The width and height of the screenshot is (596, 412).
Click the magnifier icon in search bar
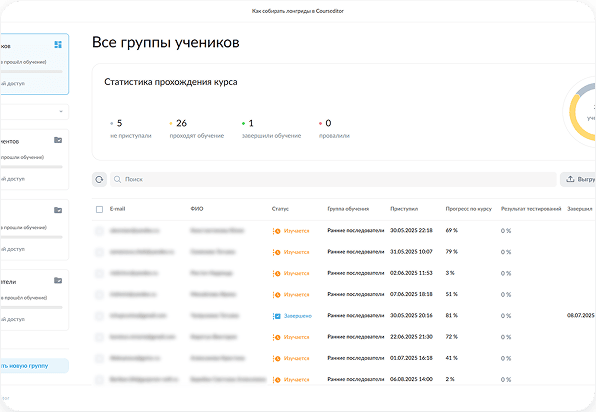click(x=117, y=179)
